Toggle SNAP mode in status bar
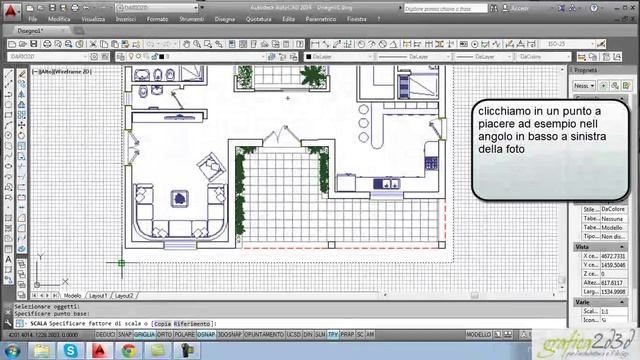The height and width of the screenshot is (360, 640). pos(124,334)
